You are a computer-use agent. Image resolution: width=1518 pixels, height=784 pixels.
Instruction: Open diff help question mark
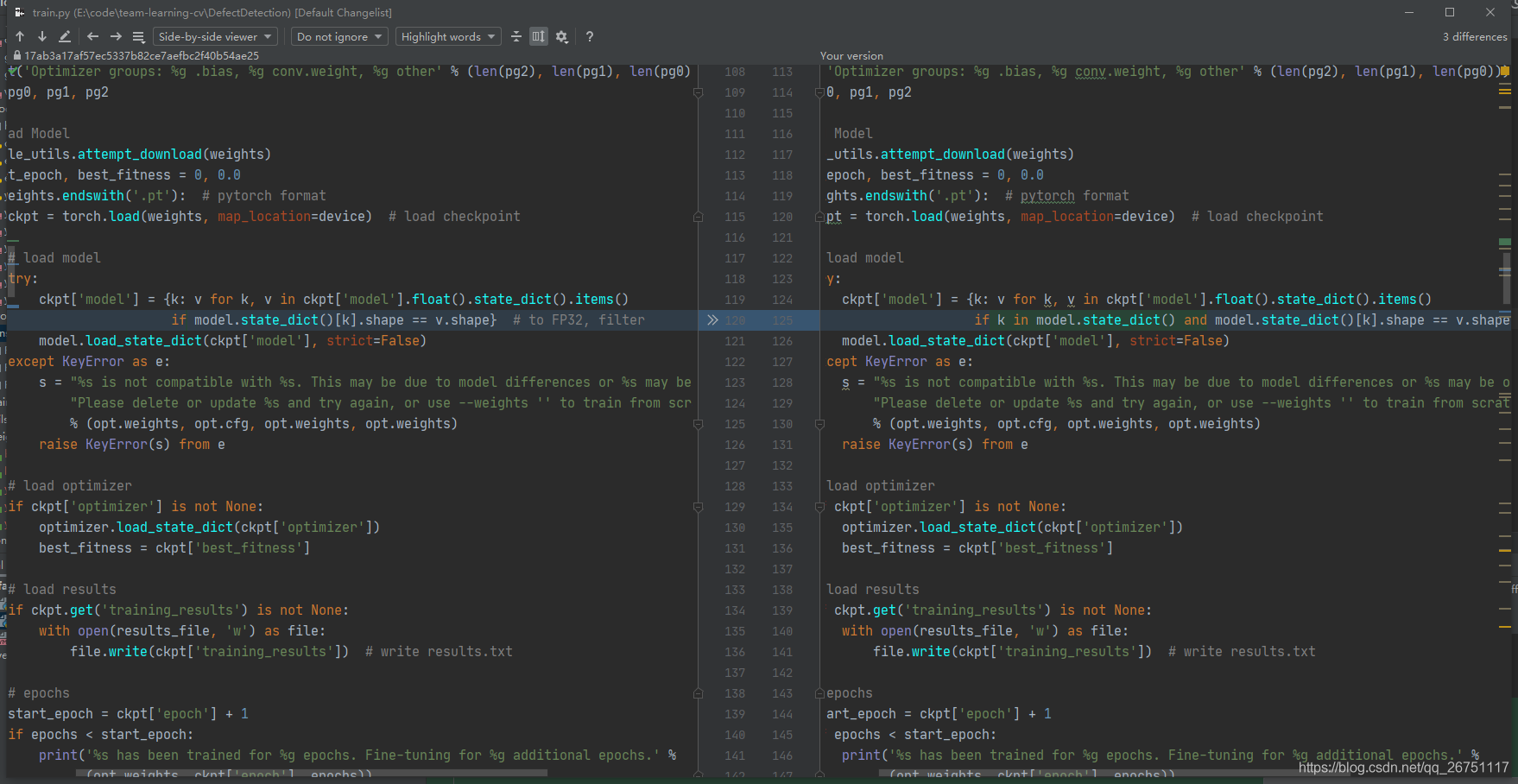(x=590, y=36)
